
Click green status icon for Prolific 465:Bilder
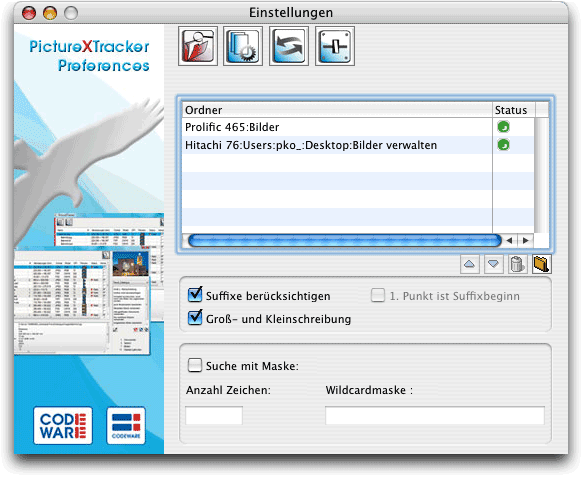(503, 127)
